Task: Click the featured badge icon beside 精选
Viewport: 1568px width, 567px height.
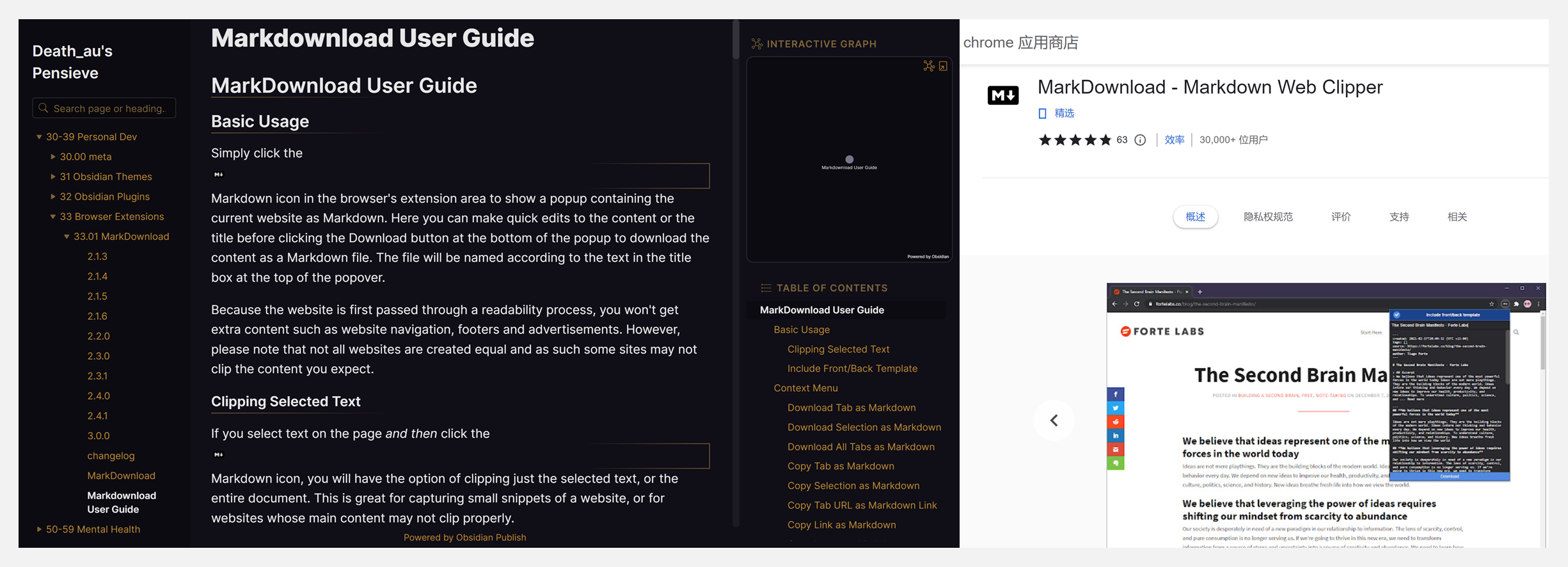Action: [1042, 113]
